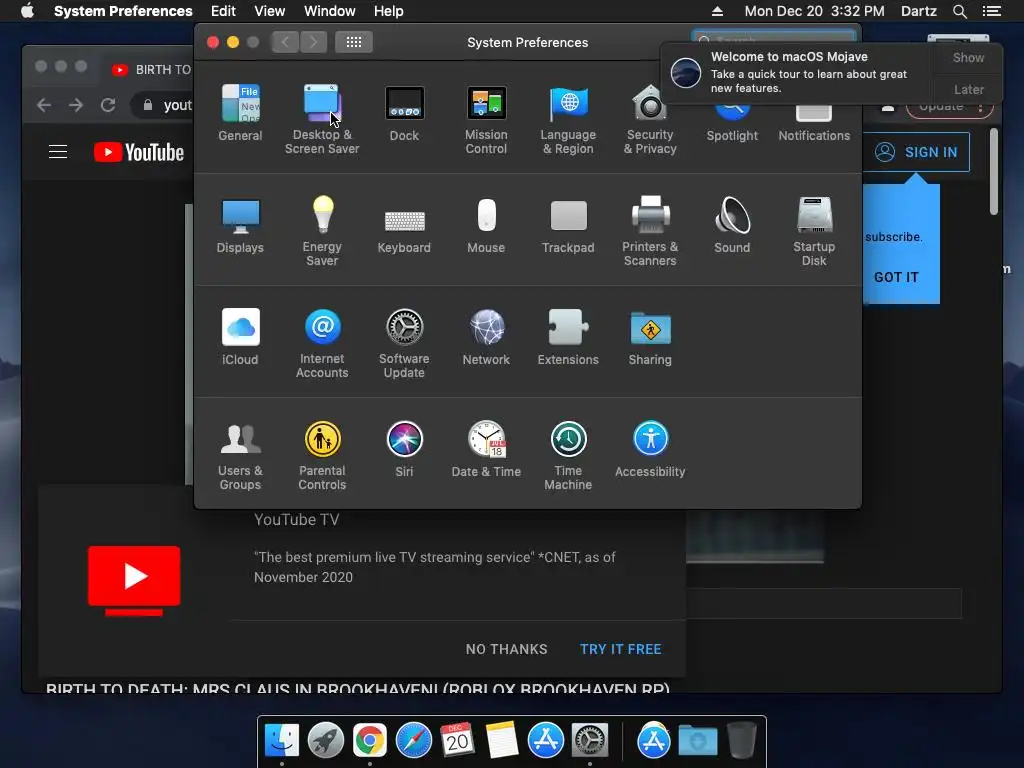
Task: Open Notifications preferences pane
Action: pyautogui.click(x=814, y=121)
